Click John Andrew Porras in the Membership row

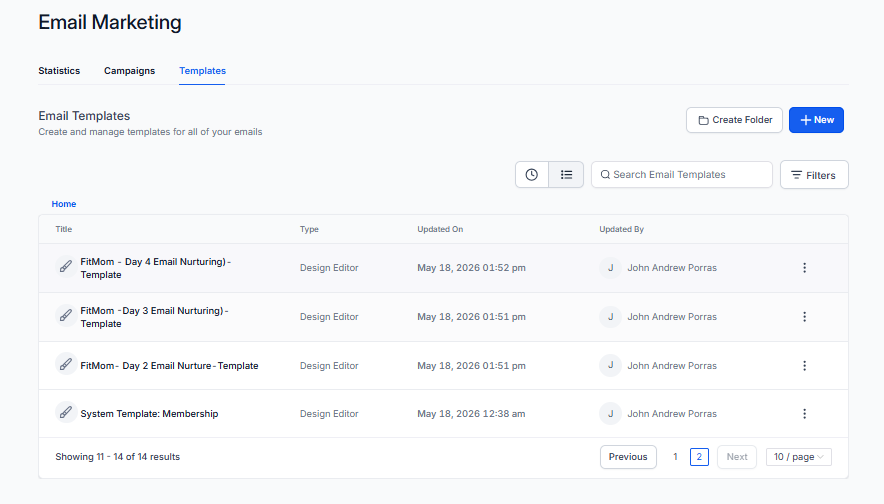[x=672, y=414]
